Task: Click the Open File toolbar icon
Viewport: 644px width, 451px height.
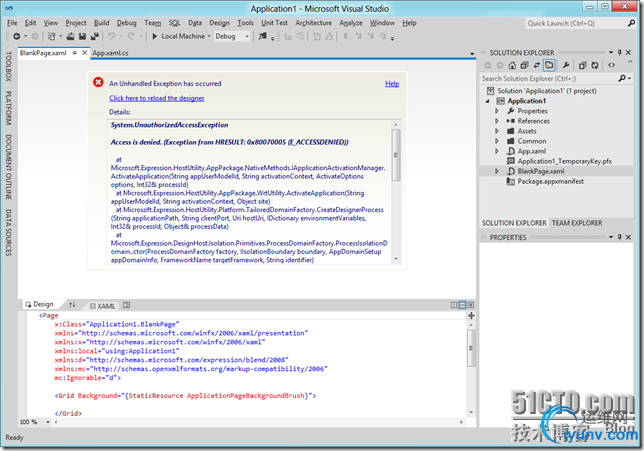Action: pos(70,36)
